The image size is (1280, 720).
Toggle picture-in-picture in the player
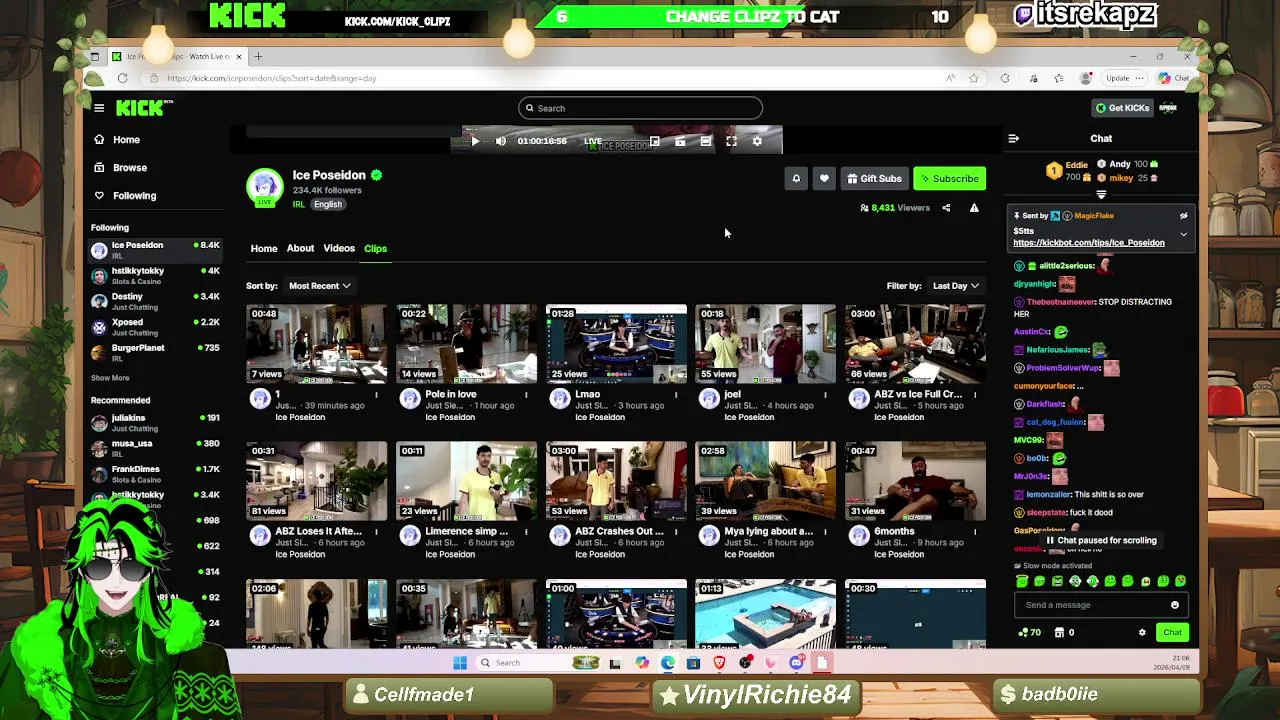point(655,141)
